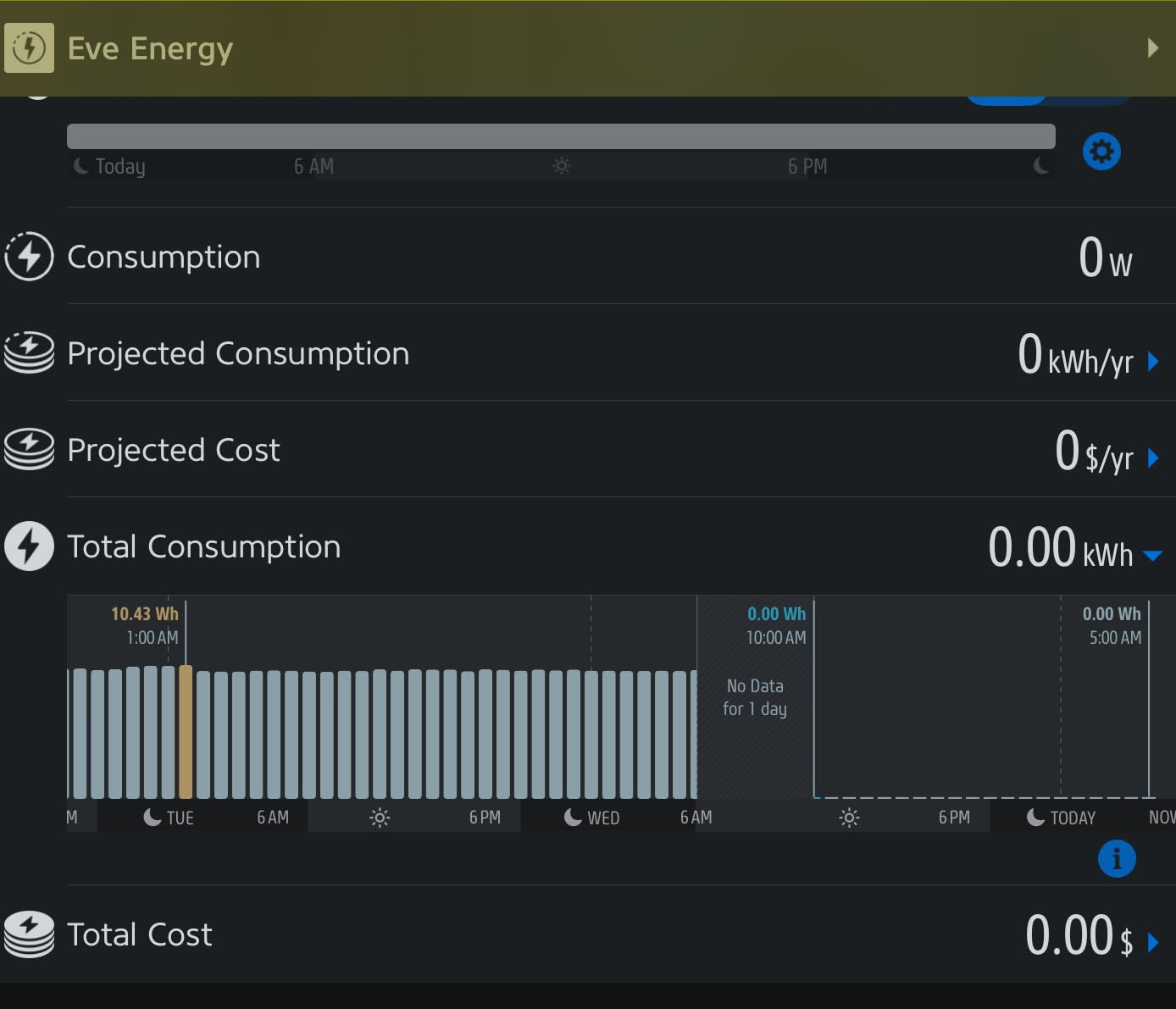Screen dimensions: 1176x1009
Task: Click the 'Eve Energy' title text
Action: (x=150, y=49)
